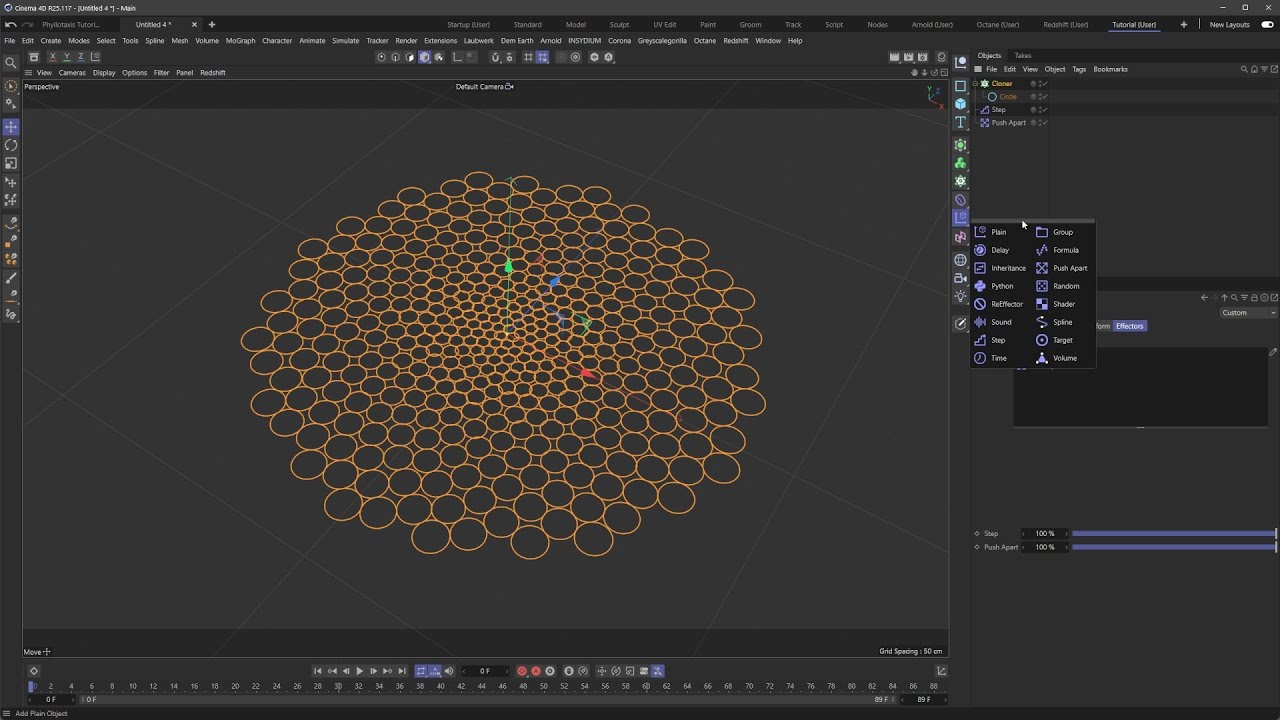The height and width of the screenshot is (720, 1280).
Task: Open the Object Manager hamburger menu
Action: click(977, 69)
